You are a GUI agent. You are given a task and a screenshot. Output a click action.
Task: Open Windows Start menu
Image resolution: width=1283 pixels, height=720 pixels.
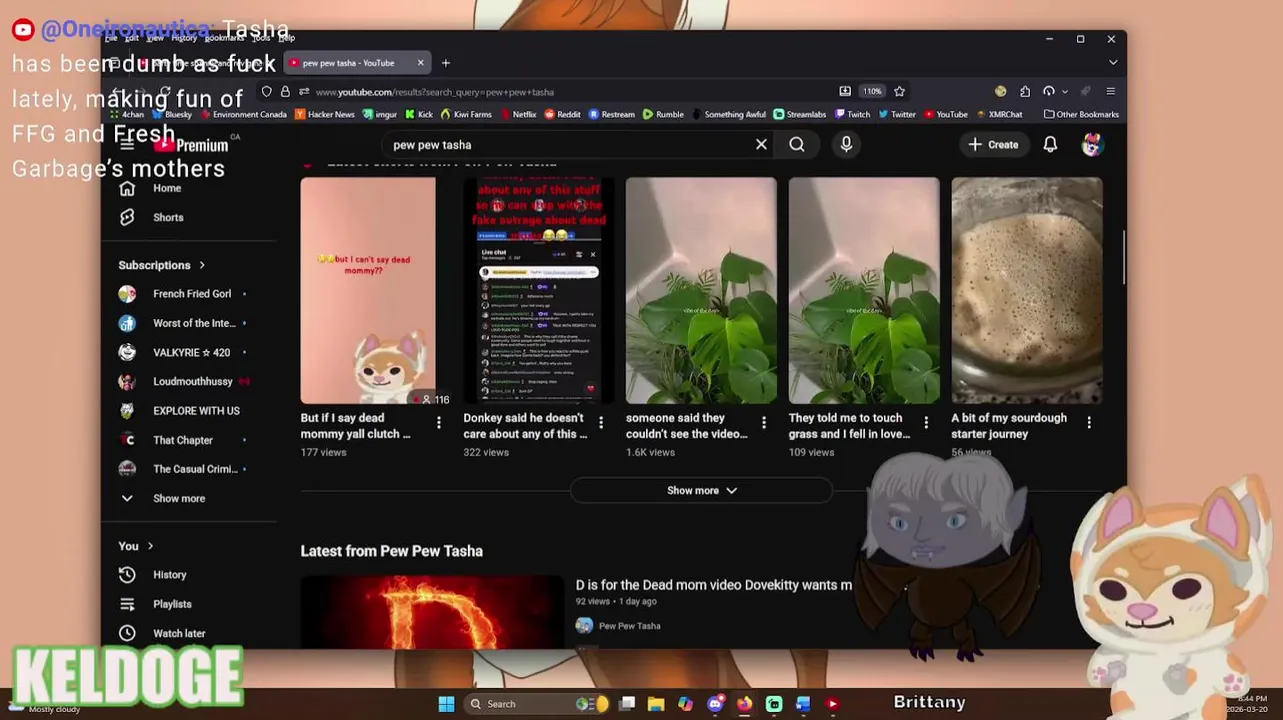[x=446, y=704]
